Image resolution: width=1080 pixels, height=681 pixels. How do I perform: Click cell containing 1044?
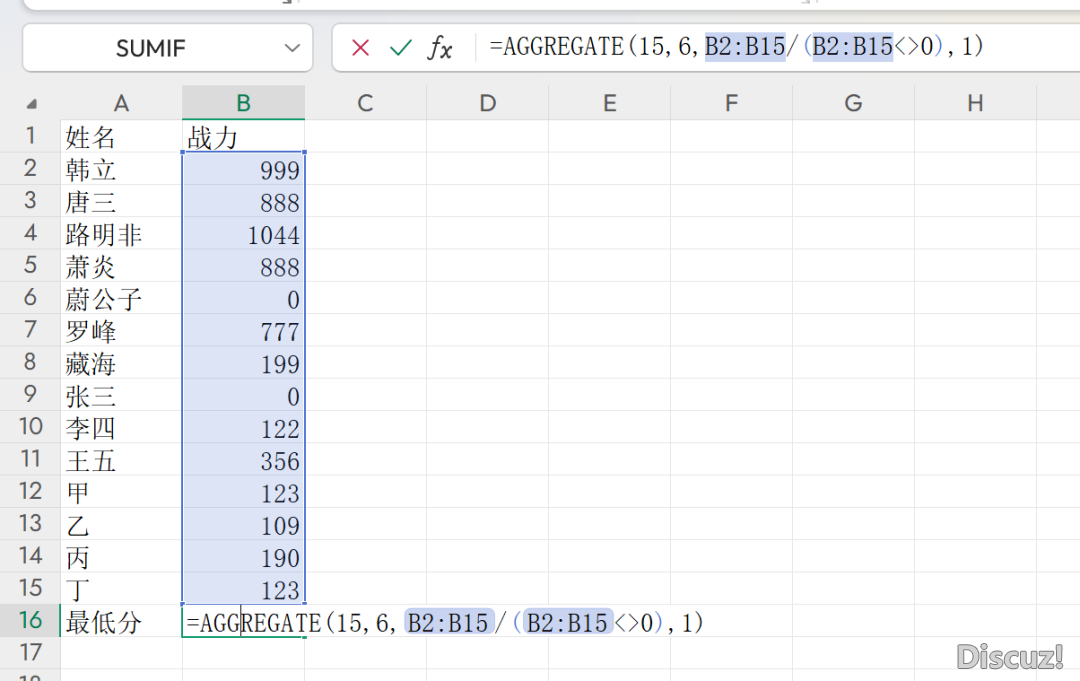[x=243, y=235]
